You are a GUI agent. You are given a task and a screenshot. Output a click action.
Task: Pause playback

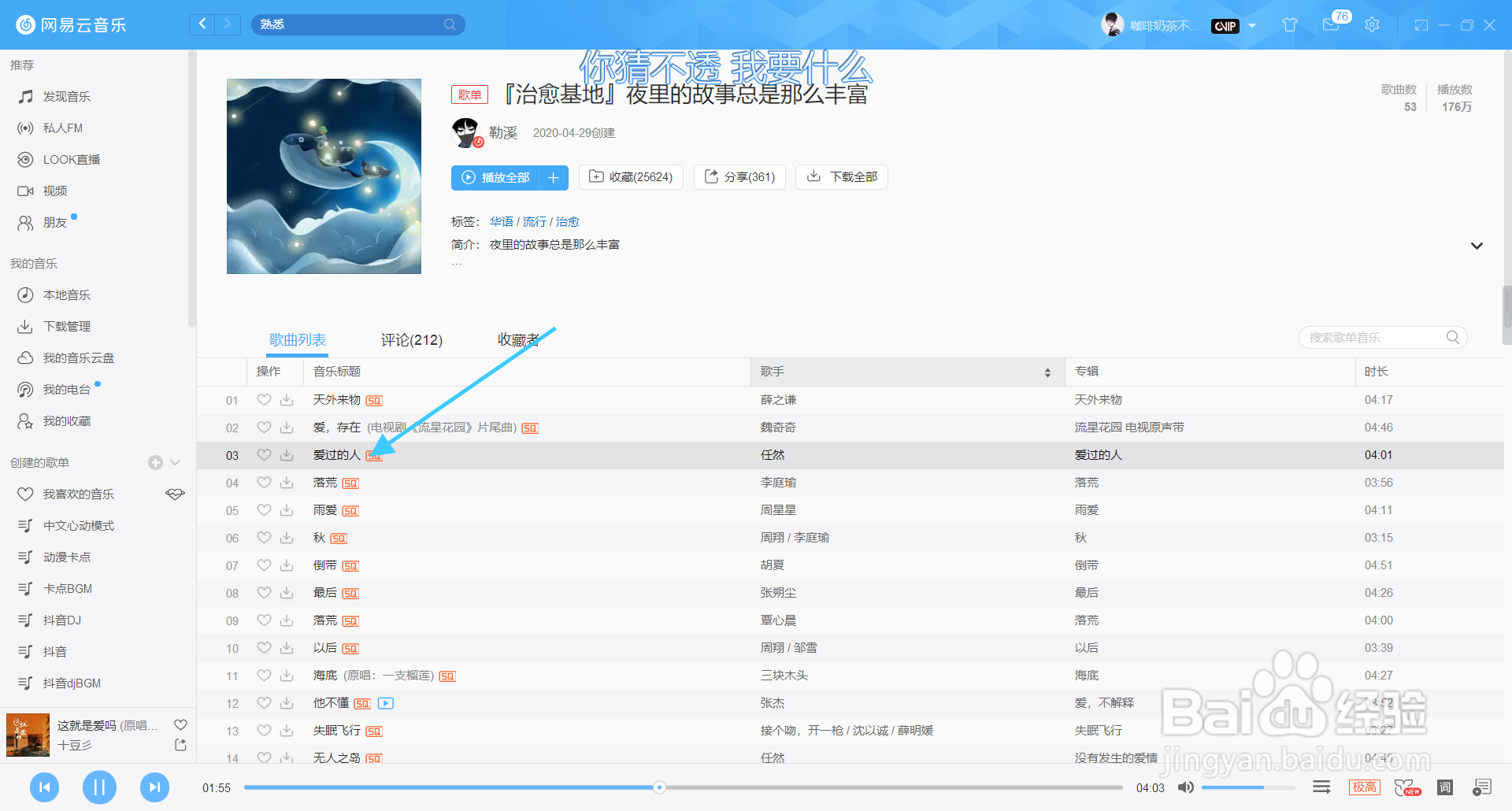click(x=99, y=787)
